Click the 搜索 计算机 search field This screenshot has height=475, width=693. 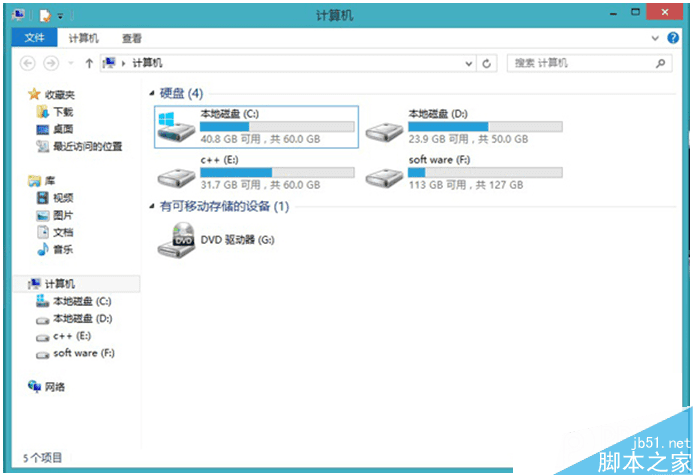point(589,63)
